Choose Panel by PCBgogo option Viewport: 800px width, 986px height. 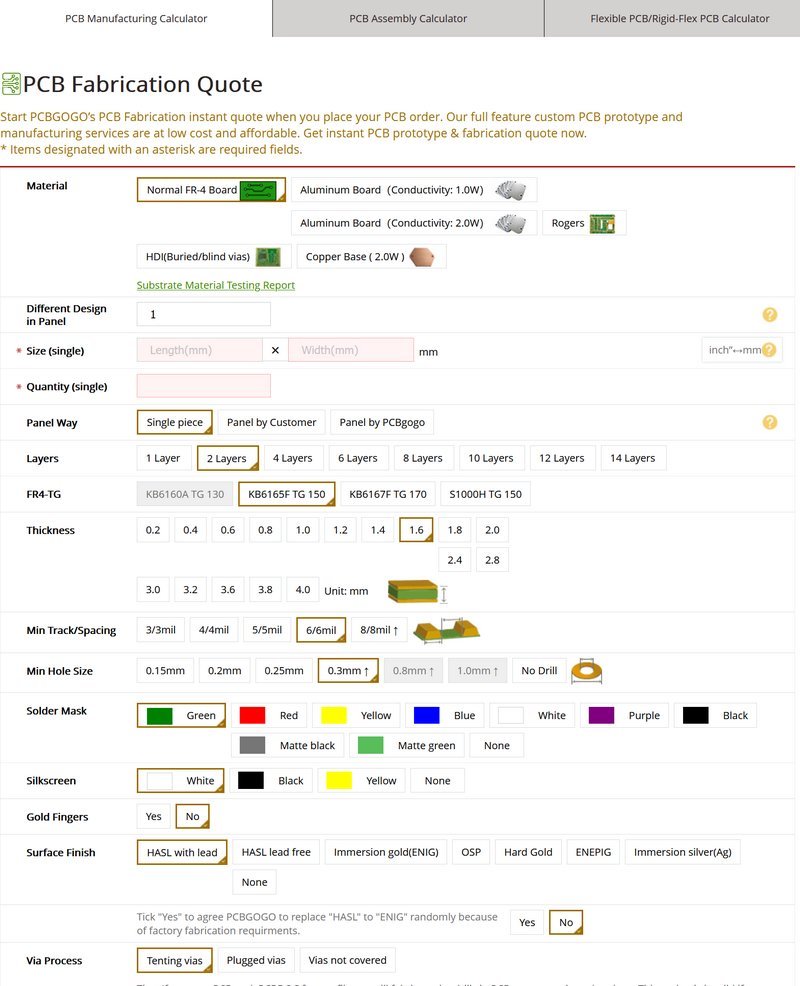pos(382,423)
